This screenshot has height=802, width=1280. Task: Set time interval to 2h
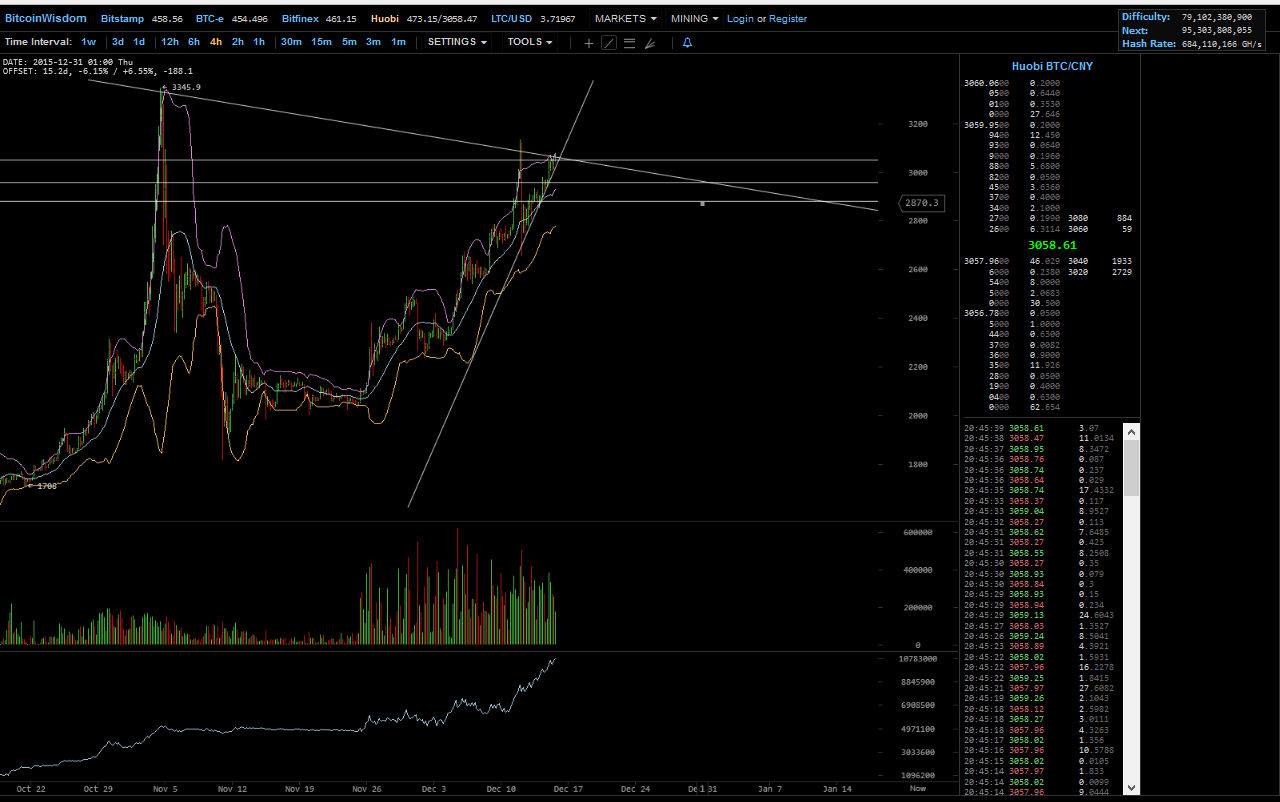click(238, 42)
